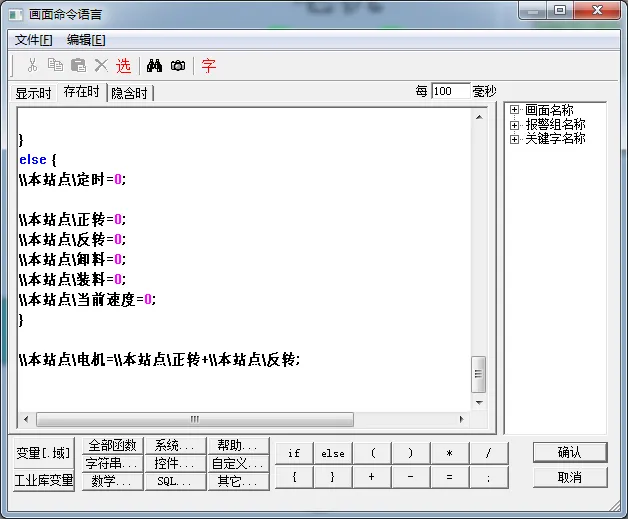Viewport: 628px width, 519px height.
Task: Click the horizontal scrollbar thumb
Action: (195, 419)
